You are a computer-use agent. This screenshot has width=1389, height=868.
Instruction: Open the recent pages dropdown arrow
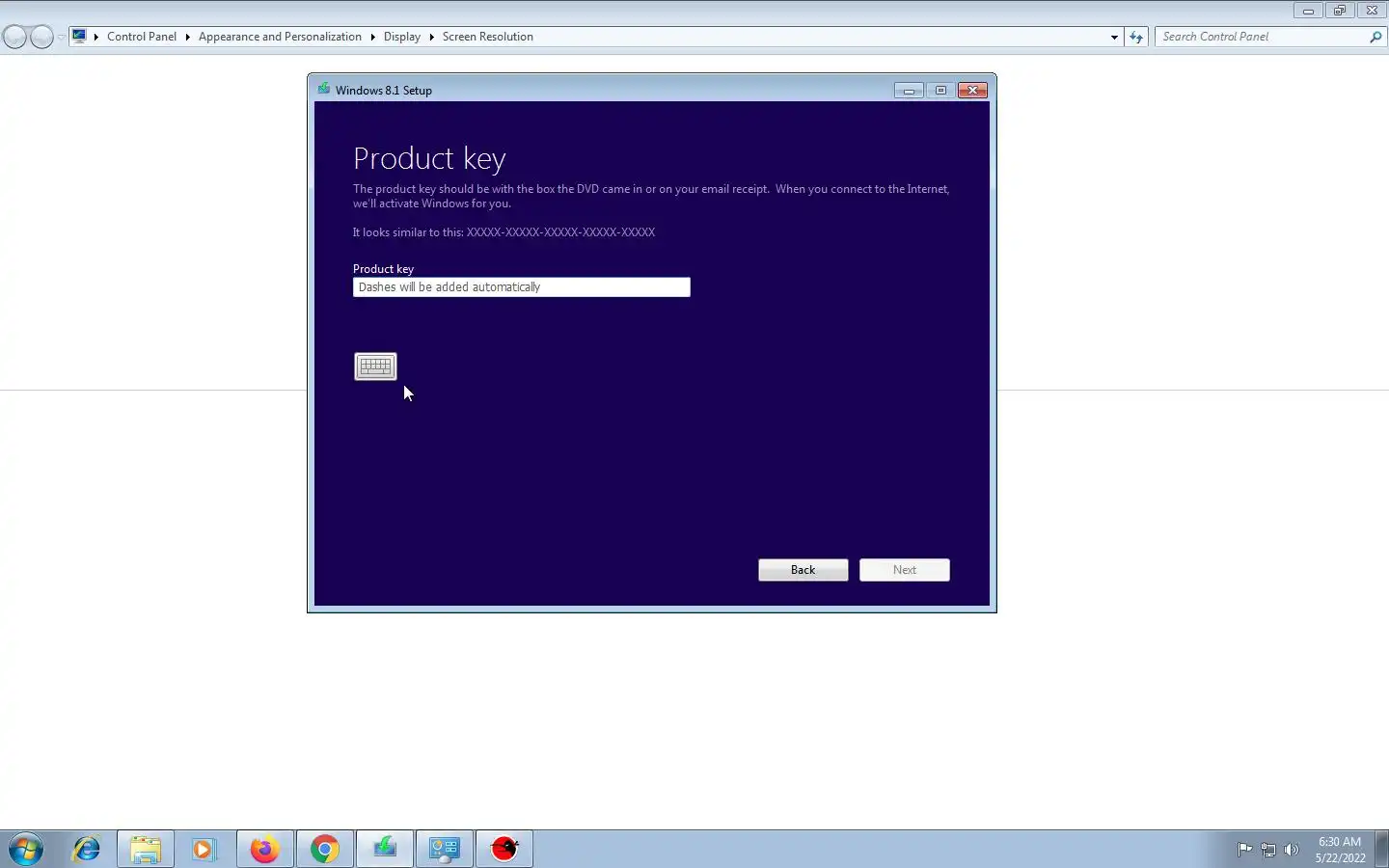click(x=62, y=37)
